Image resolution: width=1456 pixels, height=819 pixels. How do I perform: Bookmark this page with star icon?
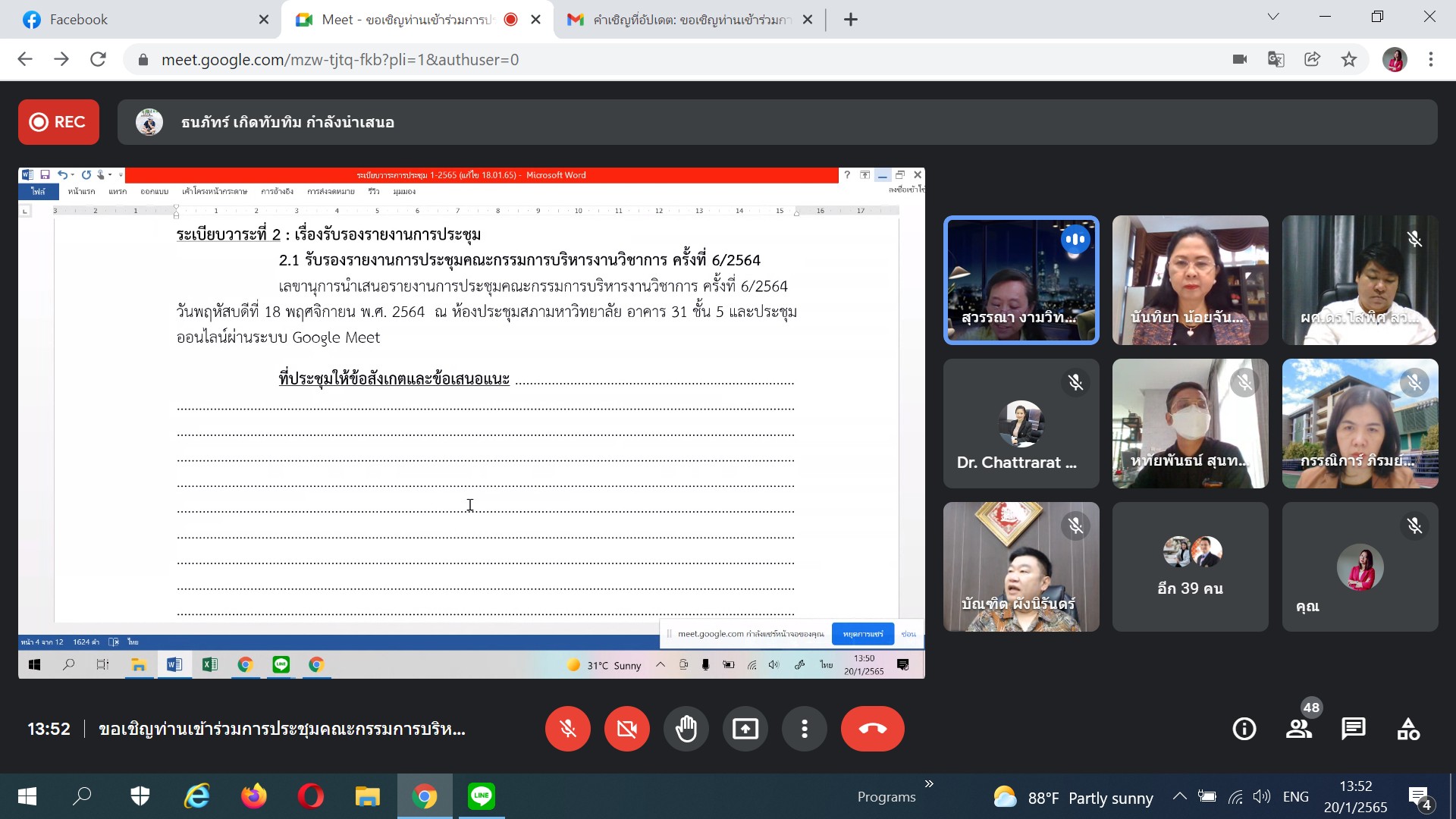[1348, 59]
